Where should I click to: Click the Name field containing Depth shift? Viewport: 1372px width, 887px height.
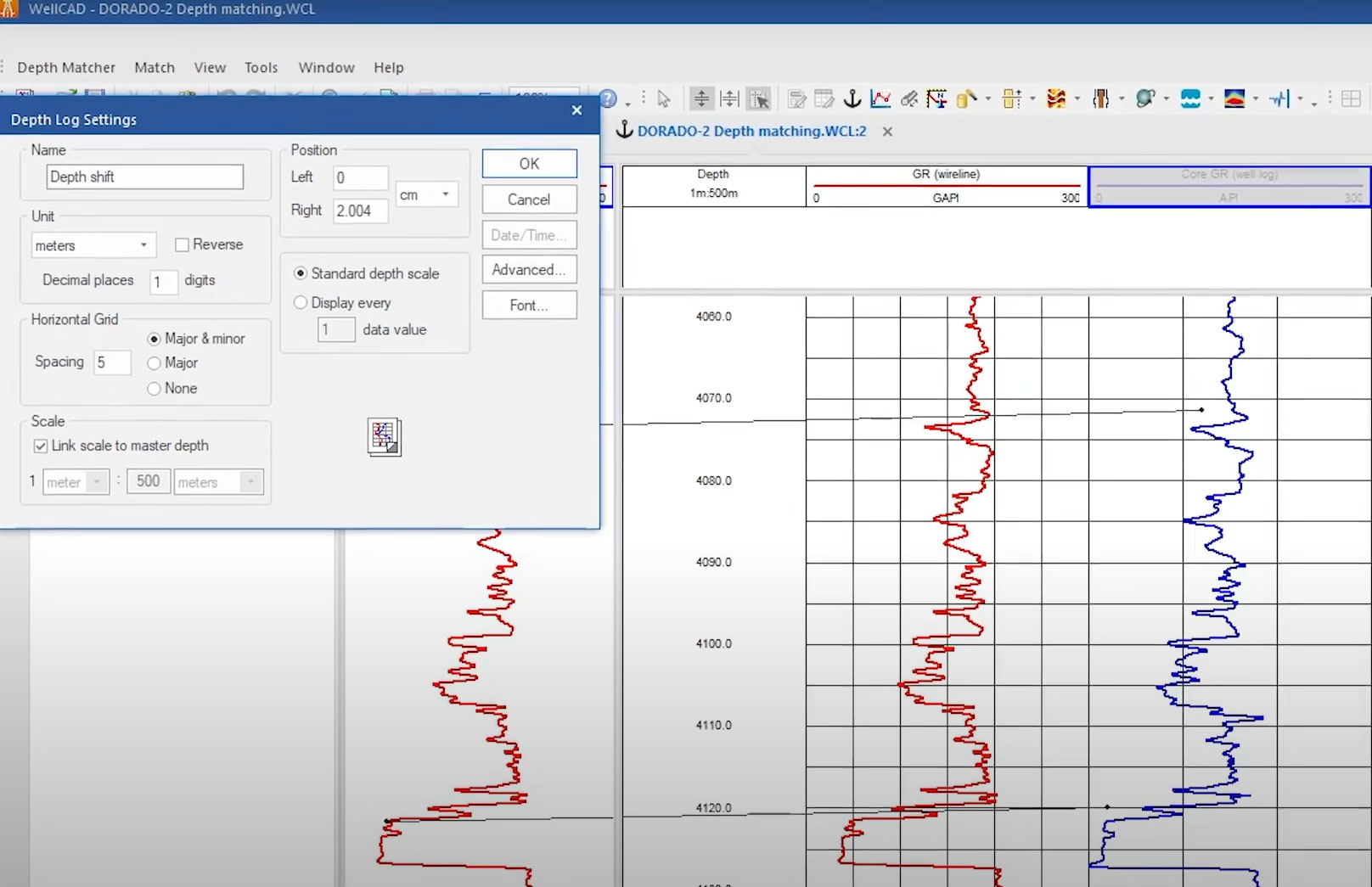(x=145, y=177)
